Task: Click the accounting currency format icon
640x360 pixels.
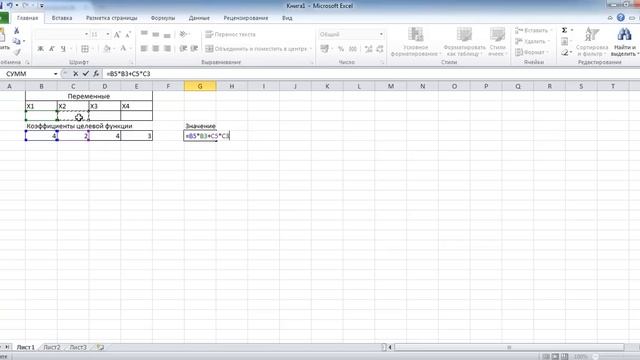Action: (324, 49)
